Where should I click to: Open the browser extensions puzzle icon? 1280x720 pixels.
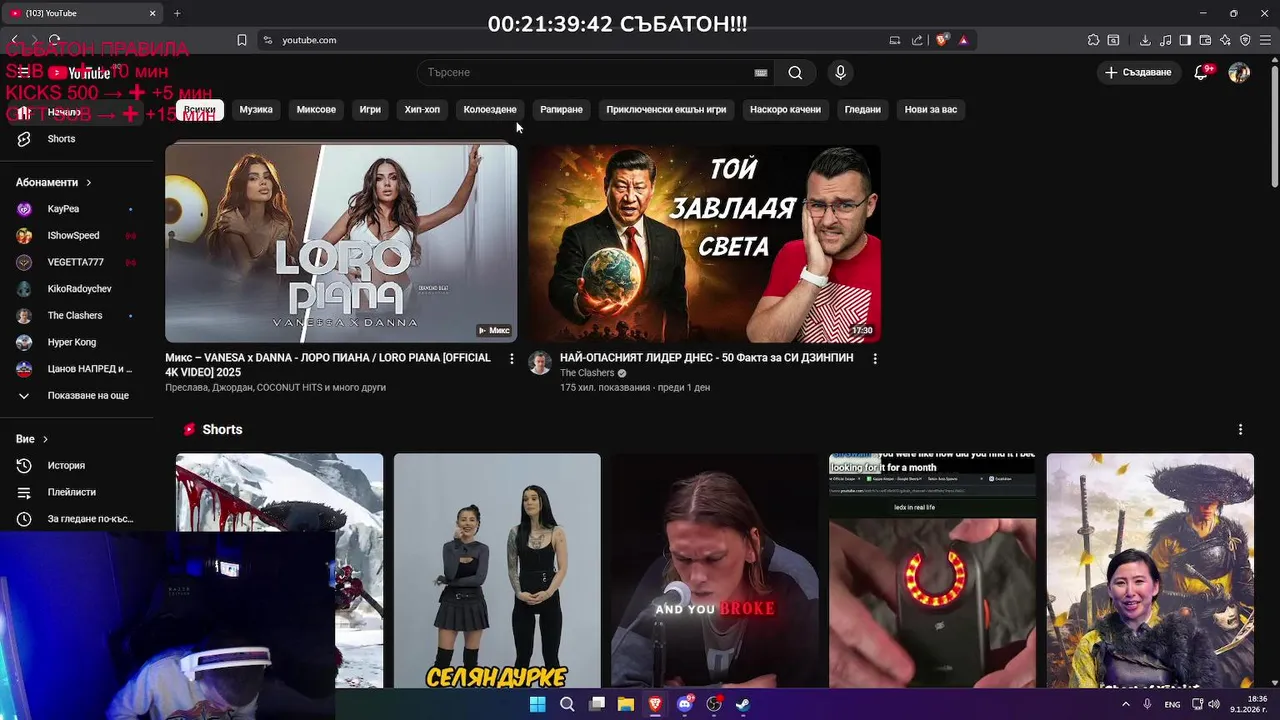[1093, 40]
